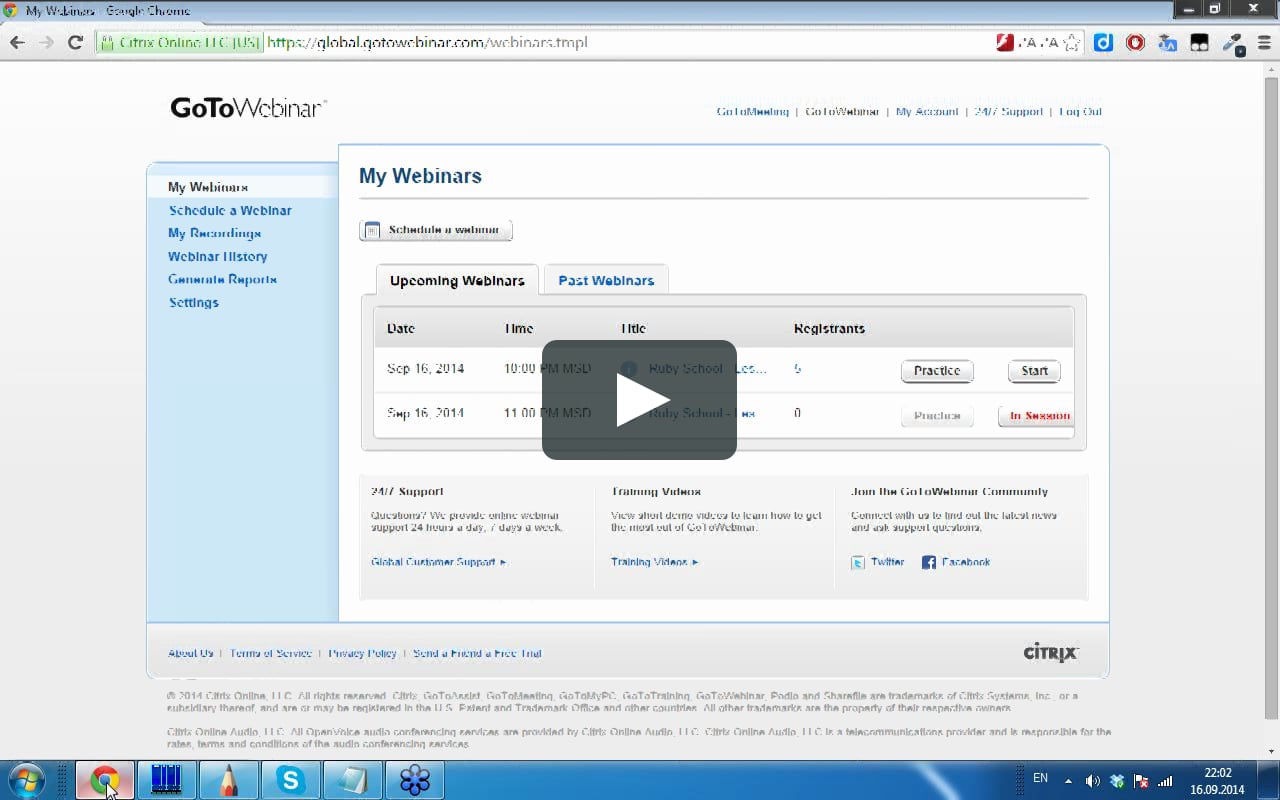
Task: Bookmark the page with star icon
Action: pyautogui.click(x=1072, y=43)
